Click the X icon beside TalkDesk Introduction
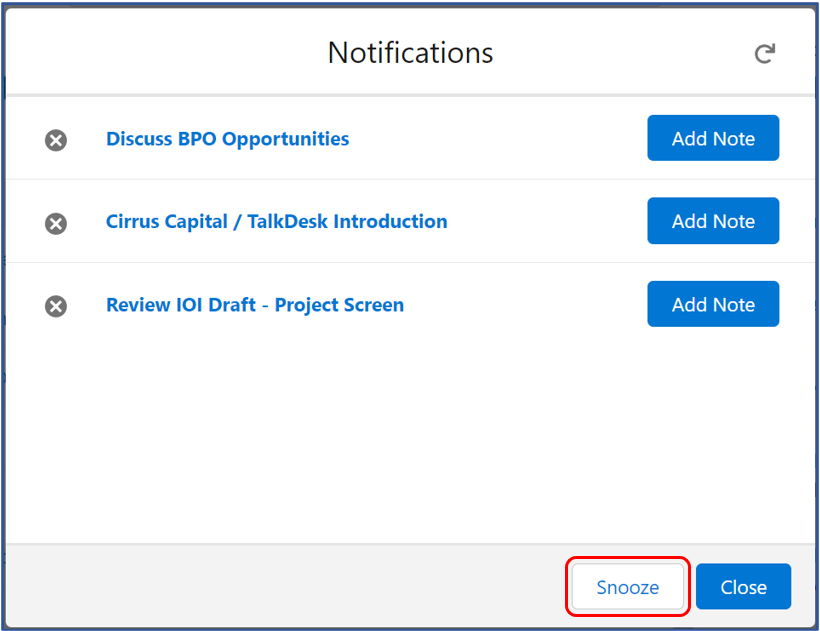820x631 pixels. [x=56, y=223]
